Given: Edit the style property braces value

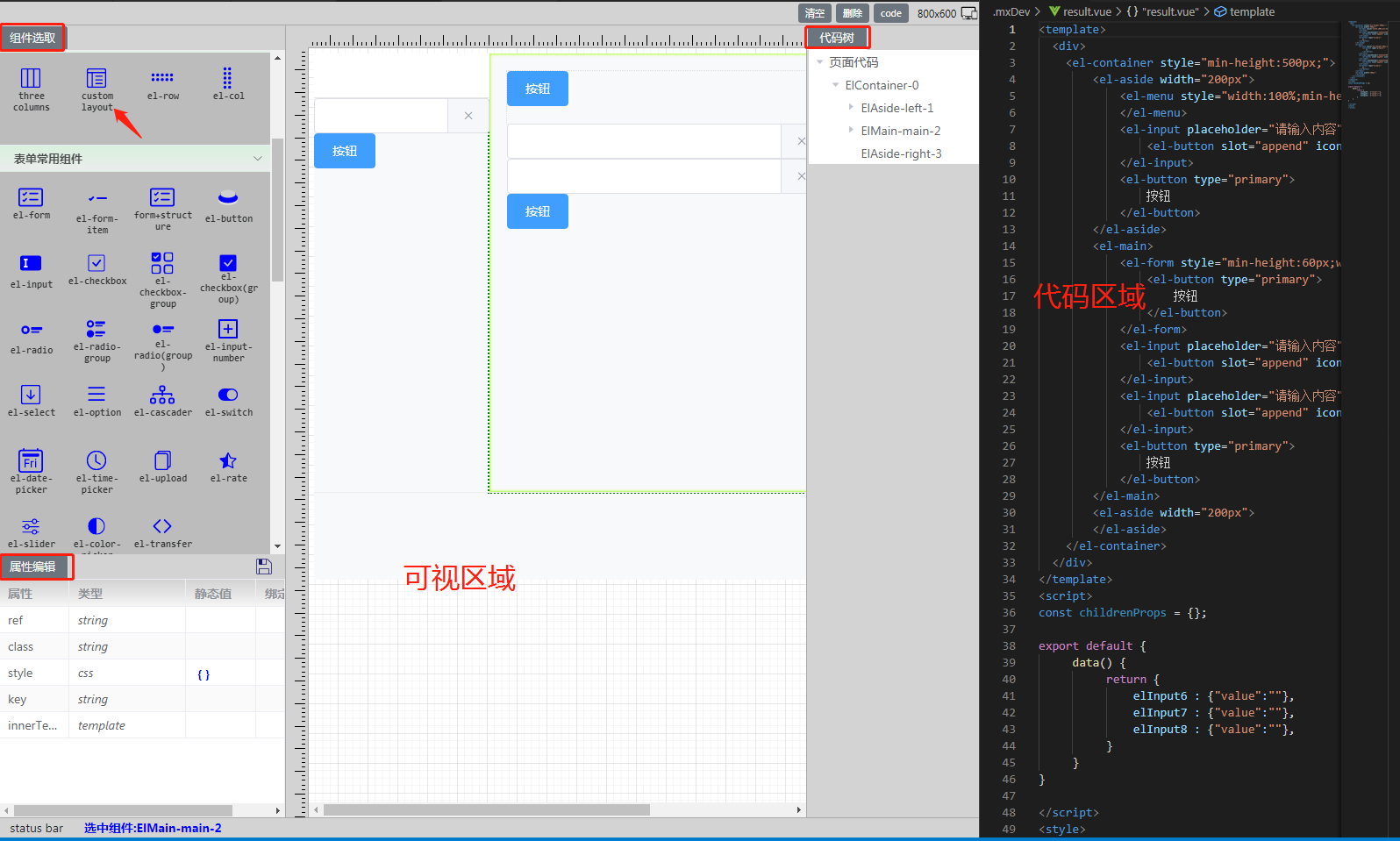Looking at the screenshot, I should [x=204, y=674].
